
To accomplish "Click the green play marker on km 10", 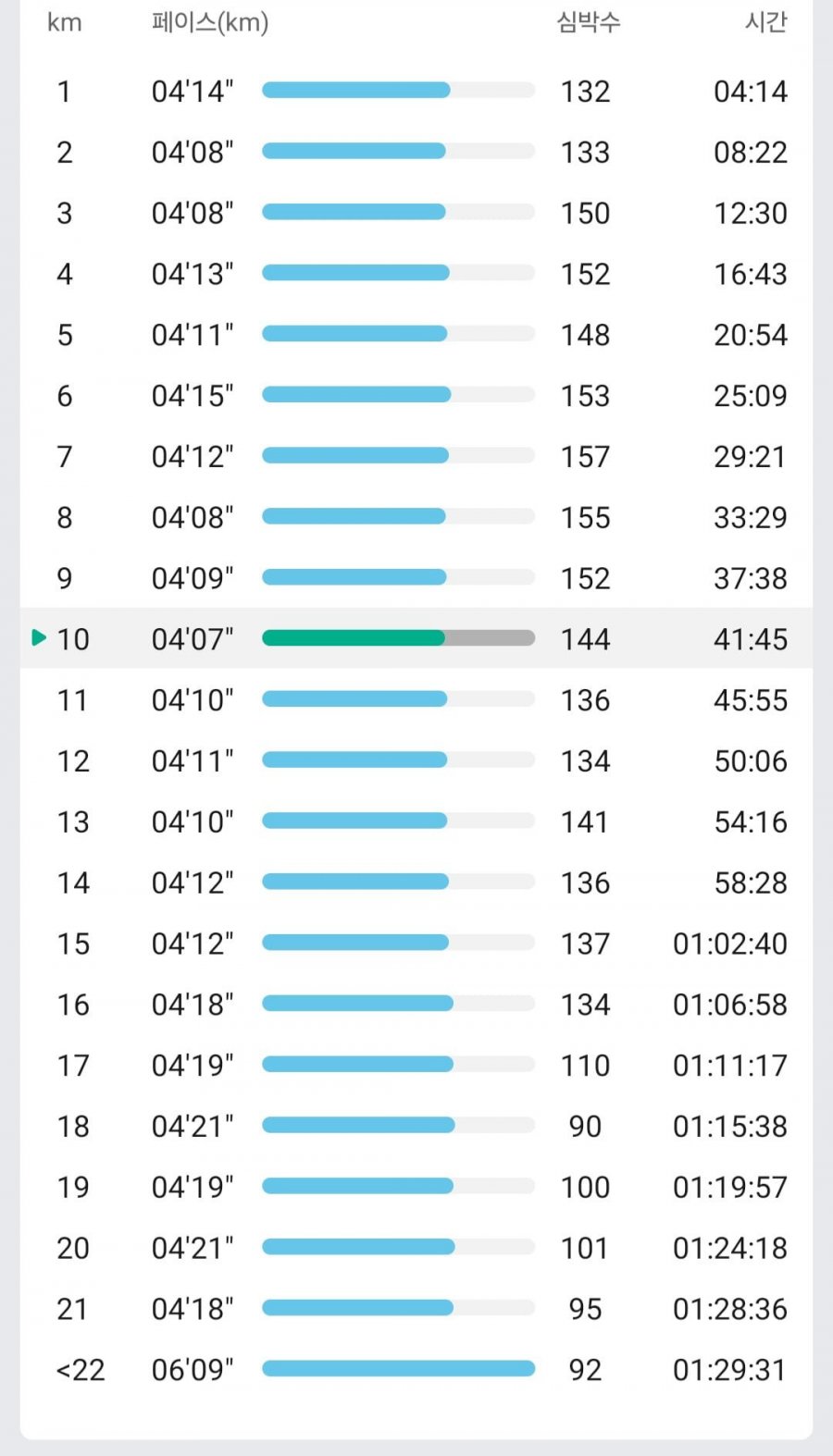I will point(39,637).
